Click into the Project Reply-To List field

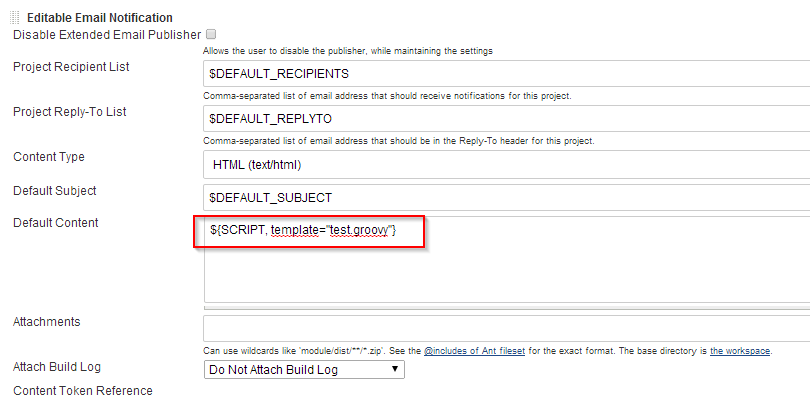506,119
